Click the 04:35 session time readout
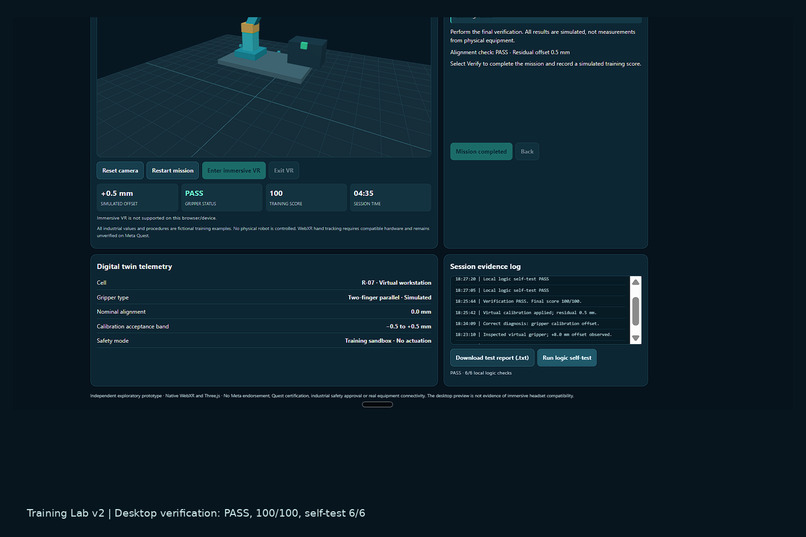 390,198
